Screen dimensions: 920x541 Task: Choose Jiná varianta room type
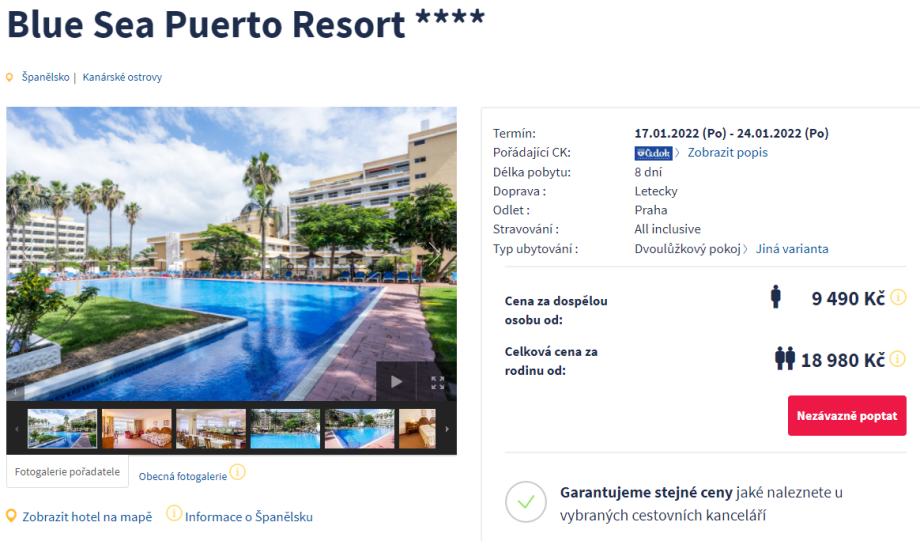point(792,249)
